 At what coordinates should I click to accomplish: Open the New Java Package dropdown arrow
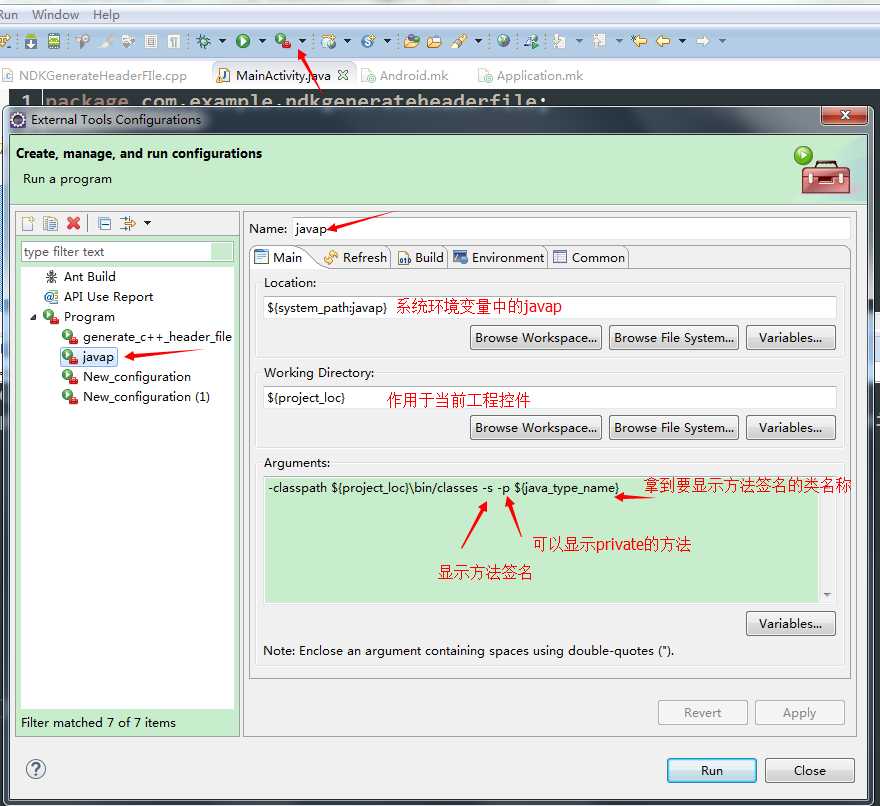pyautogui.click(x=347, y=41)
